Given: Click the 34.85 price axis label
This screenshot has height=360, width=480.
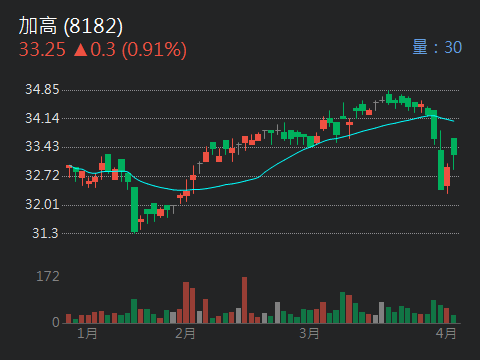Looking at the screenshot, I should (42, 89).
